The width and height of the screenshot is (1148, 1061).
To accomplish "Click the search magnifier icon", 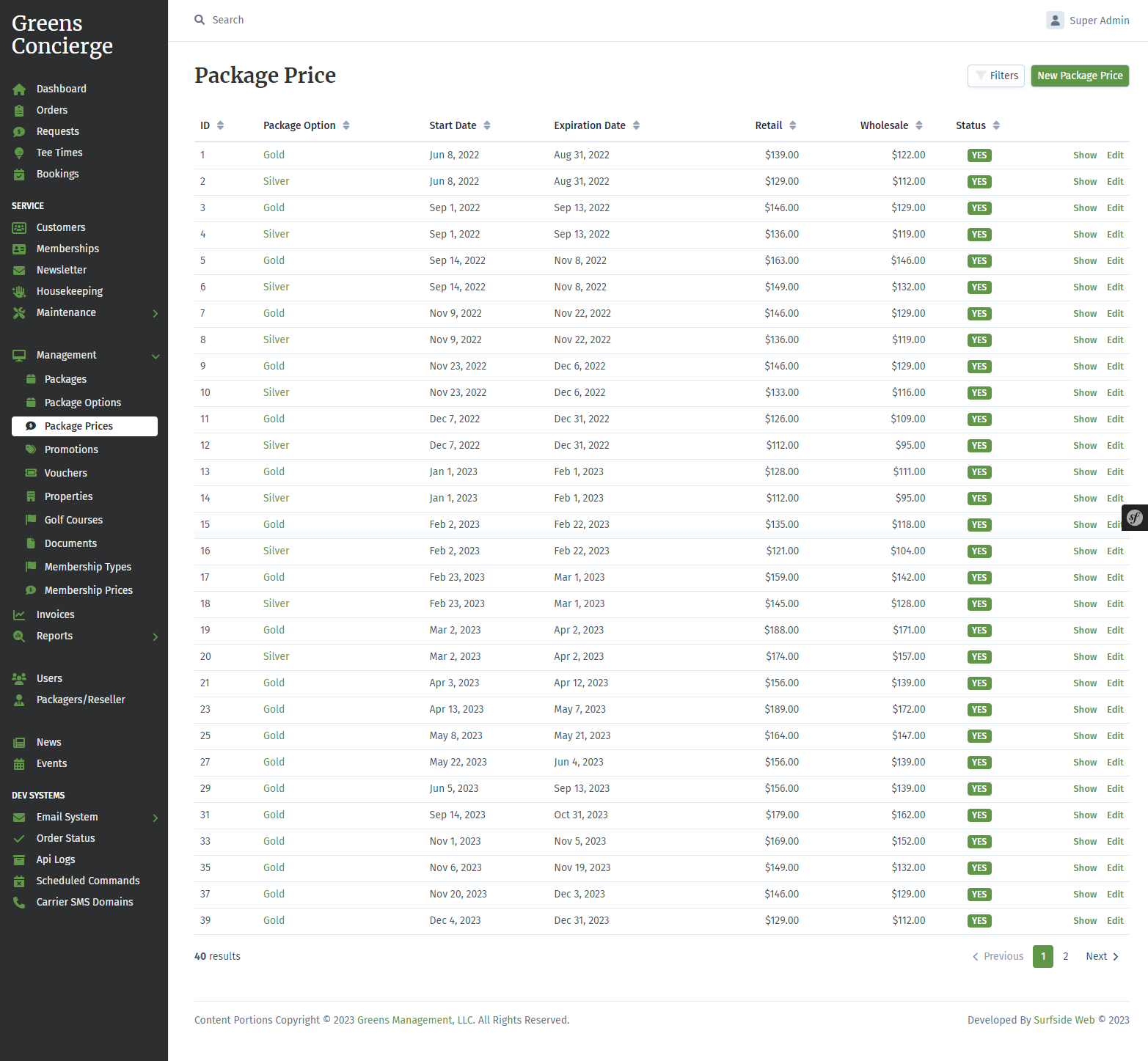I will [x=200, y=20].
